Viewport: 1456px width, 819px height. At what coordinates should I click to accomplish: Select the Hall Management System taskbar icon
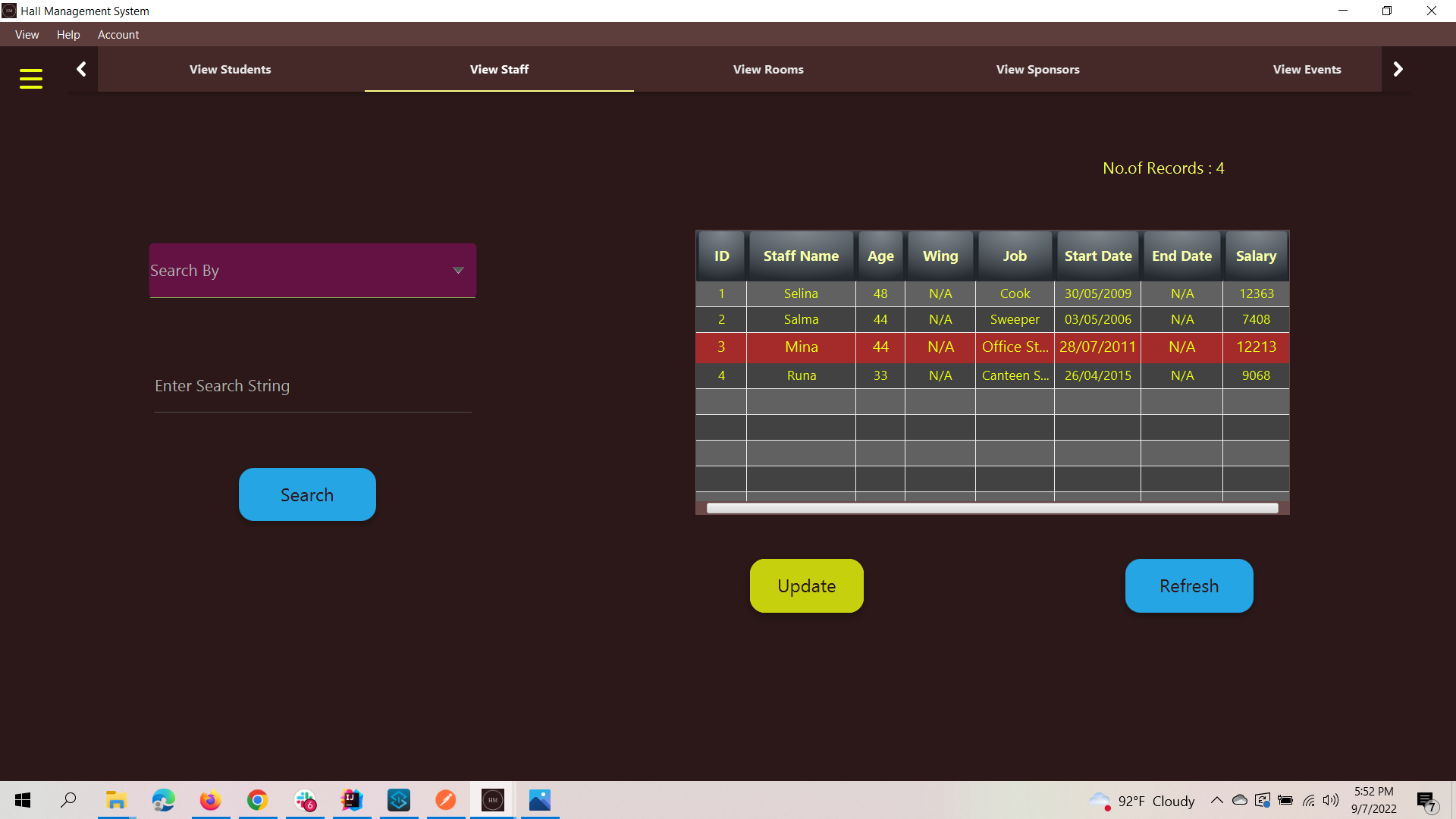[492, 800]
